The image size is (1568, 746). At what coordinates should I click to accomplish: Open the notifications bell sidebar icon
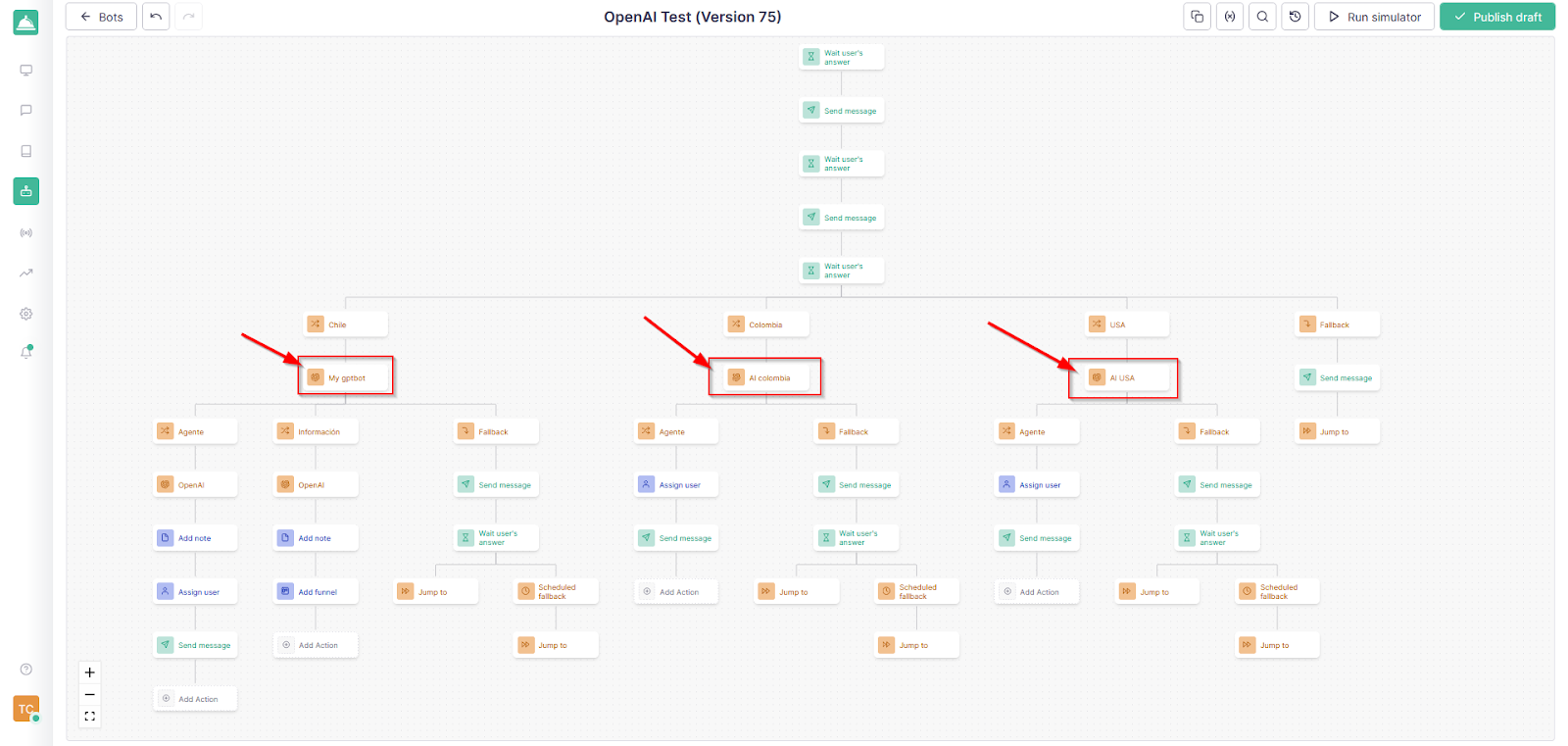(26, 352)
